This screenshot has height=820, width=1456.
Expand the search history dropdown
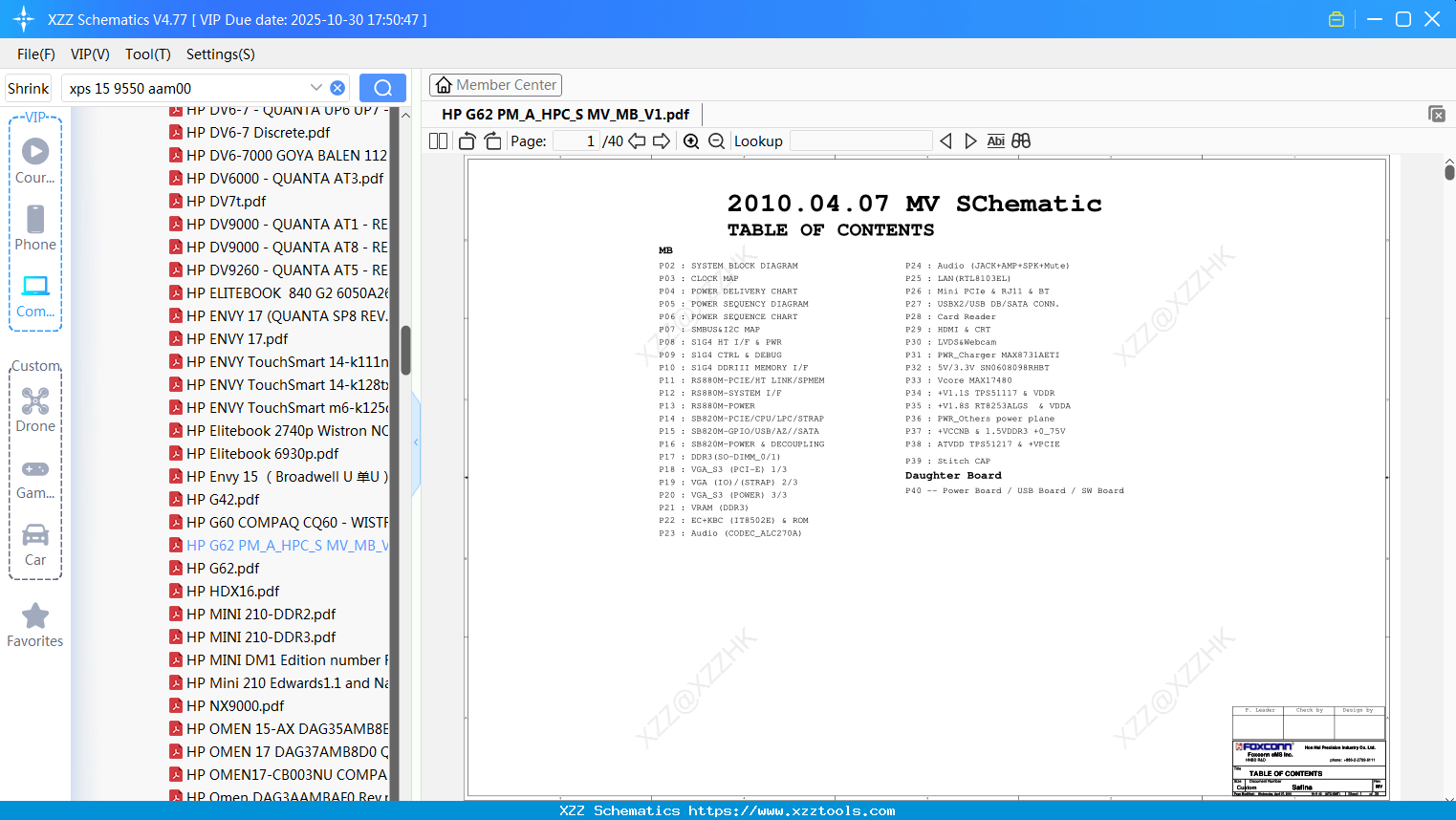[x=315, y=88]
